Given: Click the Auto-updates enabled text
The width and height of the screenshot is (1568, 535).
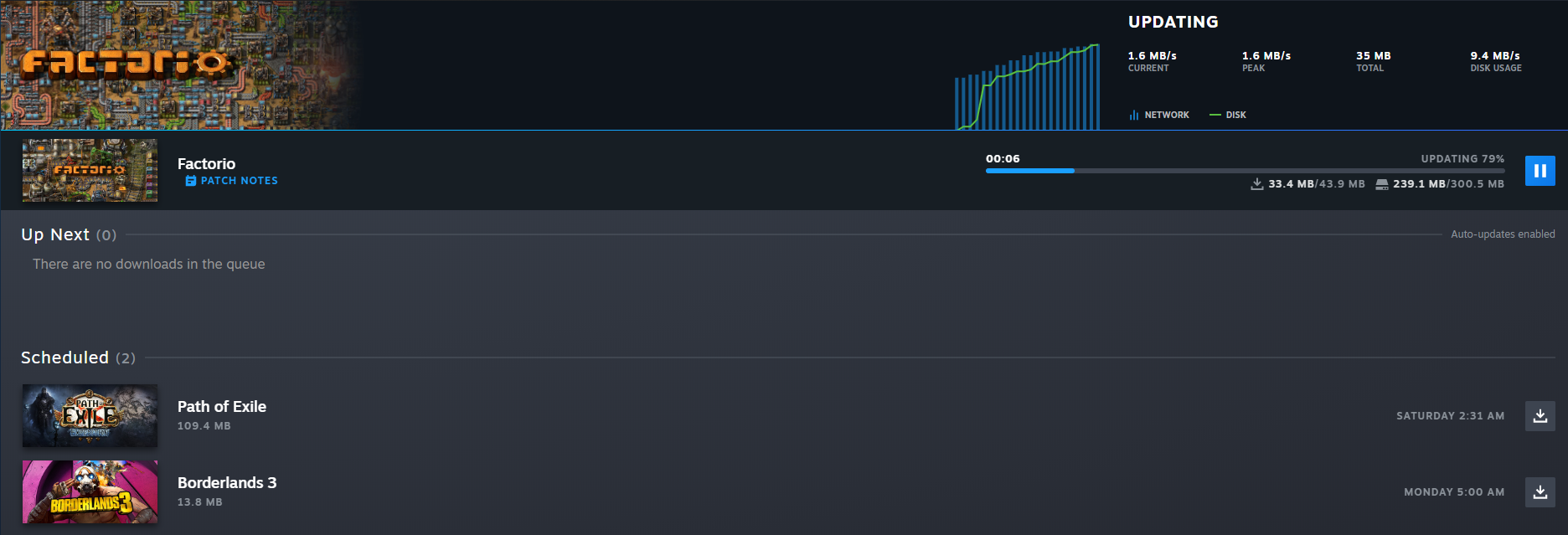Looking at the screenshot, I should pyautogui.click(x=1503, y=234).
